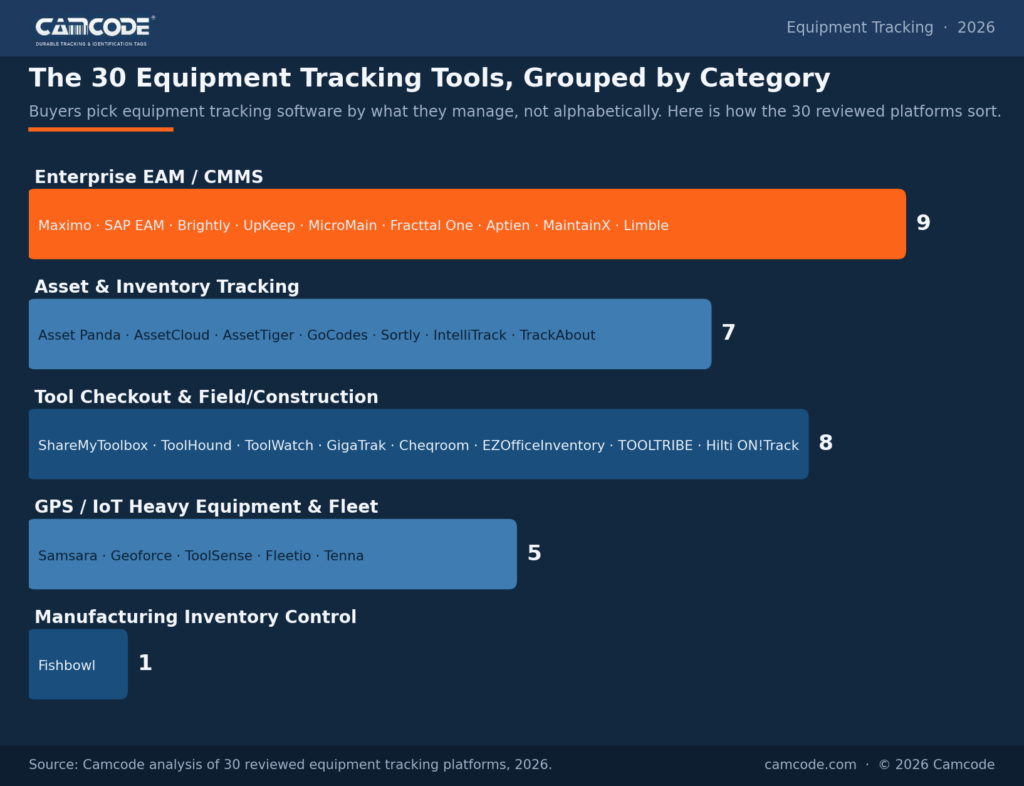Screen dimensions: 1024x786
Task: Open the camcode.com footer link
Action: point(810,764)
